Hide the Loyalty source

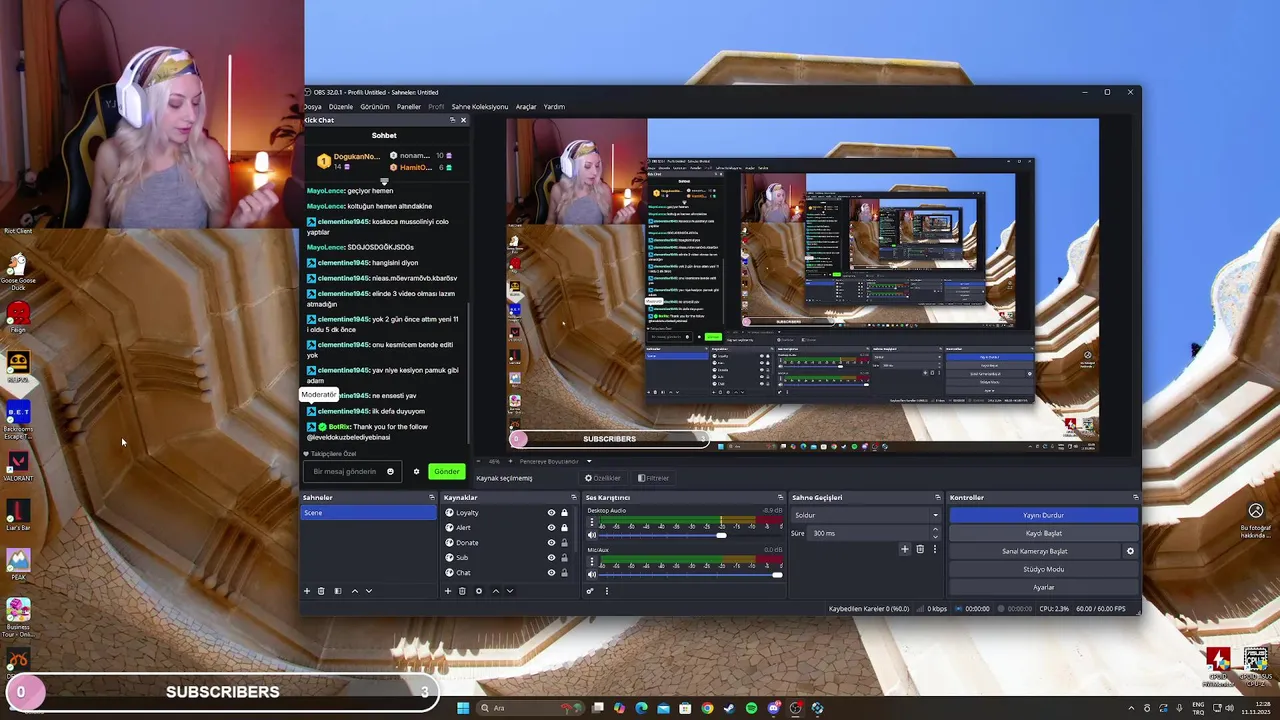[x=551, y=513]
